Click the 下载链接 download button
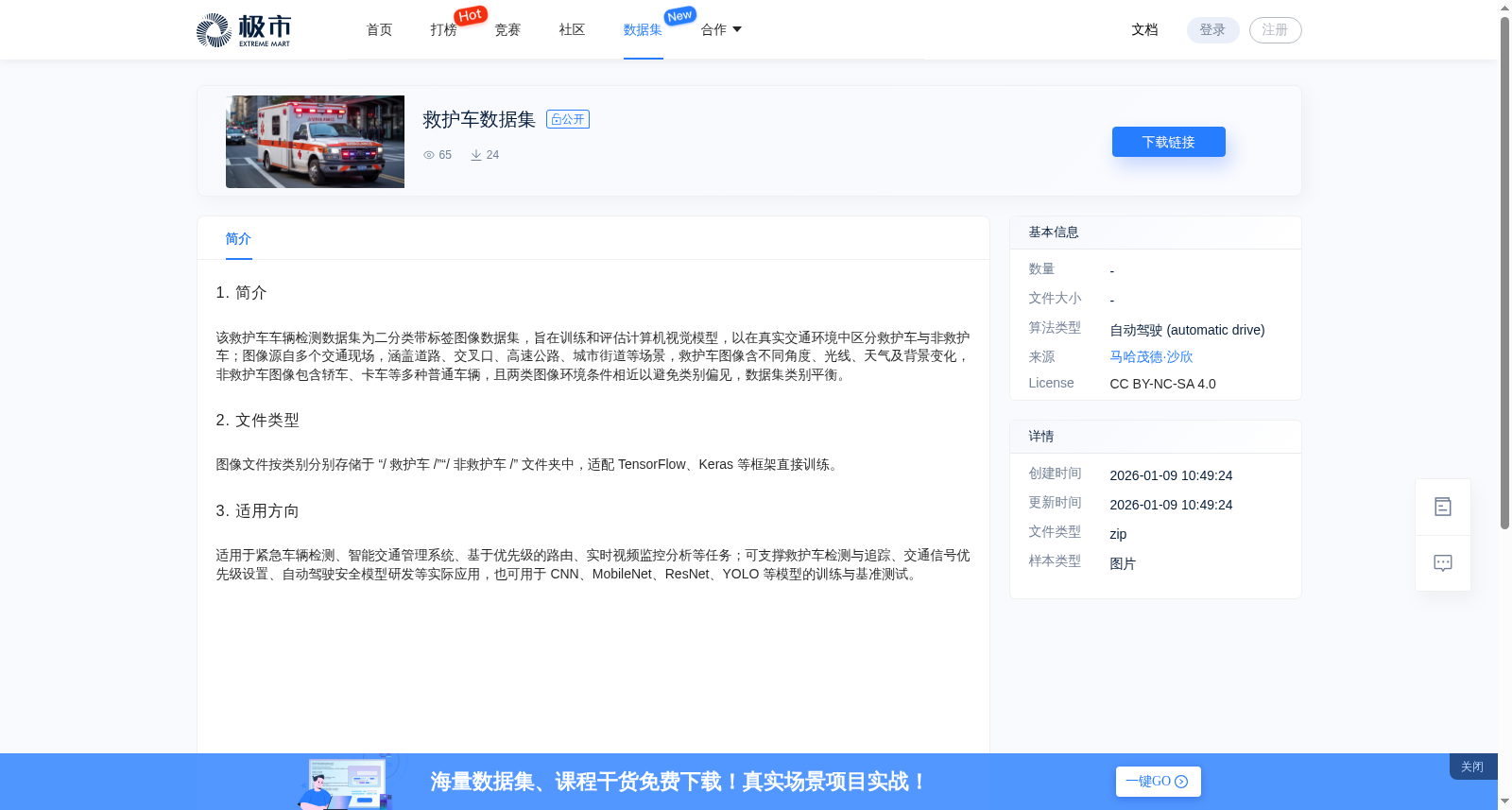1512x810 pixels. click(1168, 142)
